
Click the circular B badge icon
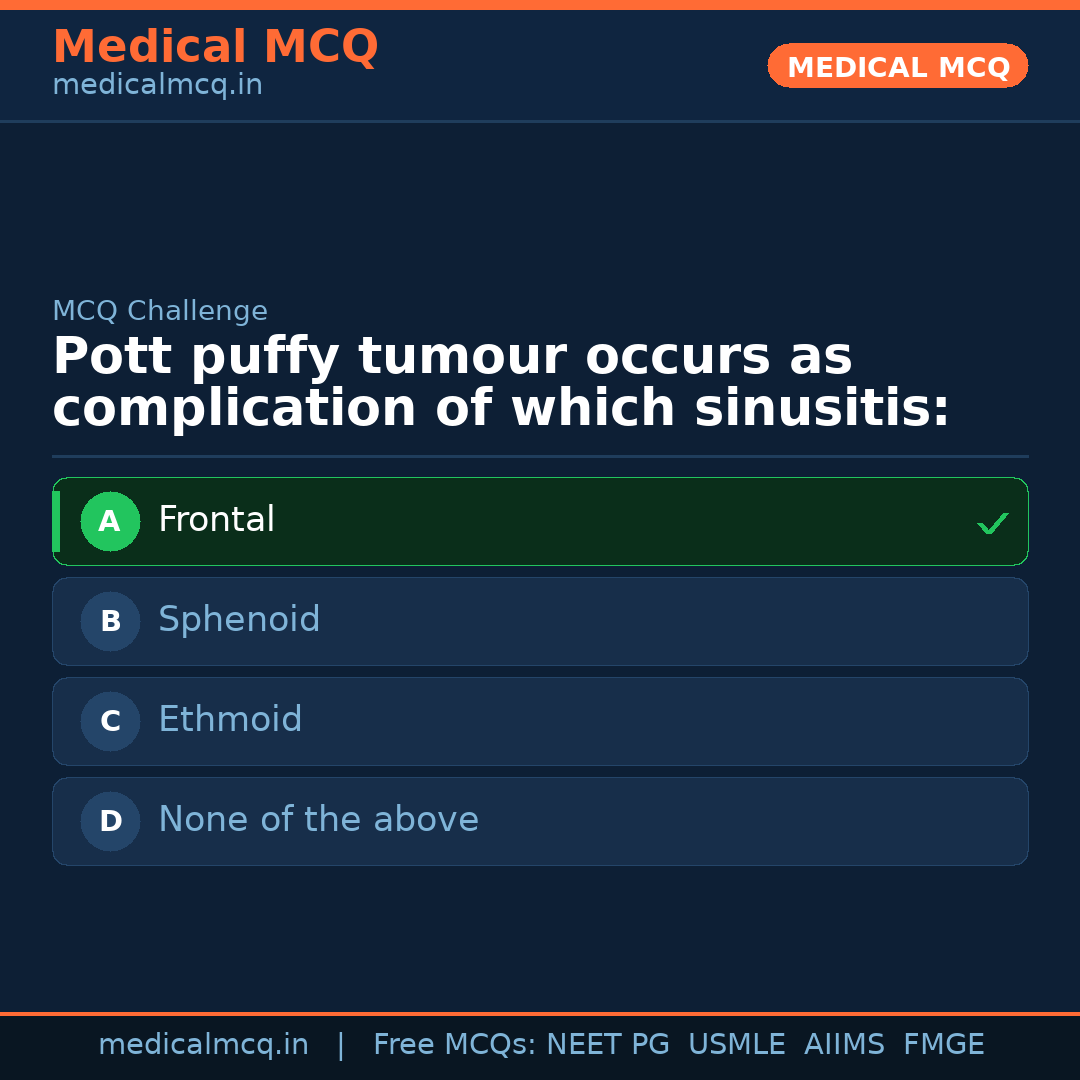pos(110,621)
